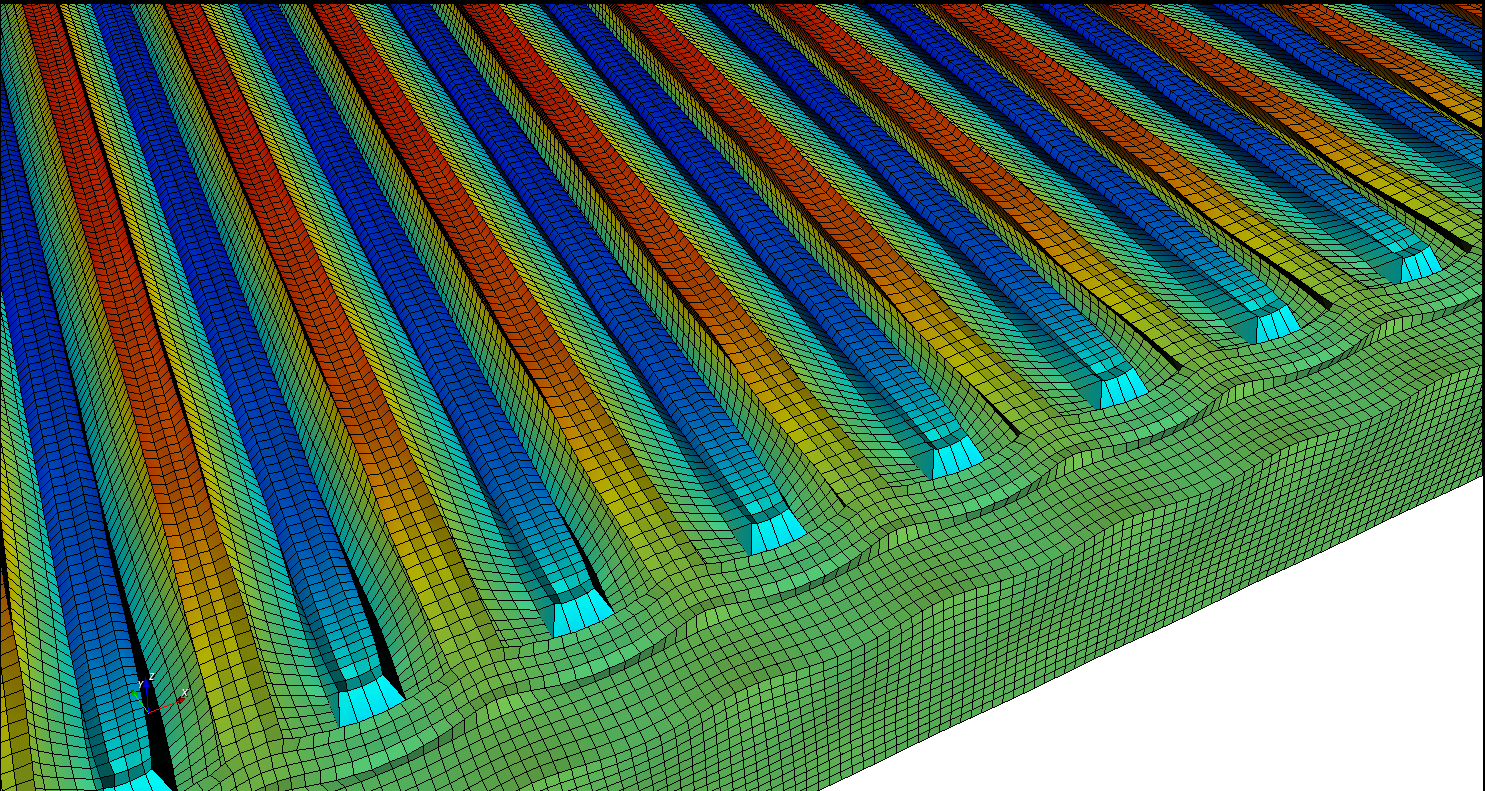Select the white Z label of the triad
1485x791 pixels.
[150, 676]
